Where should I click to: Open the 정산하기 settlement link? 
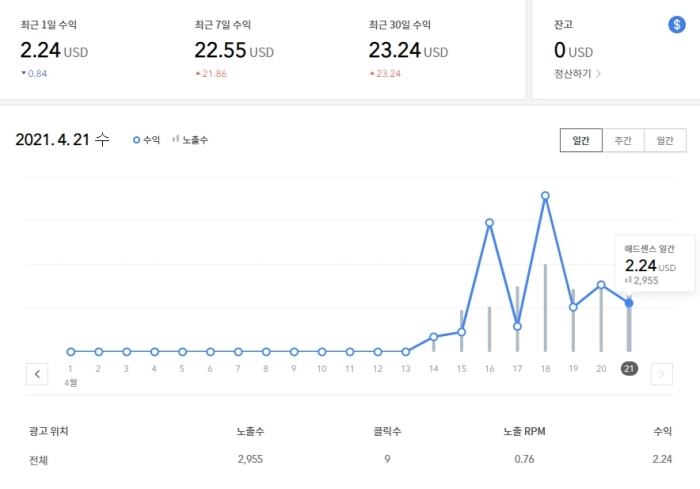point(577,74)
